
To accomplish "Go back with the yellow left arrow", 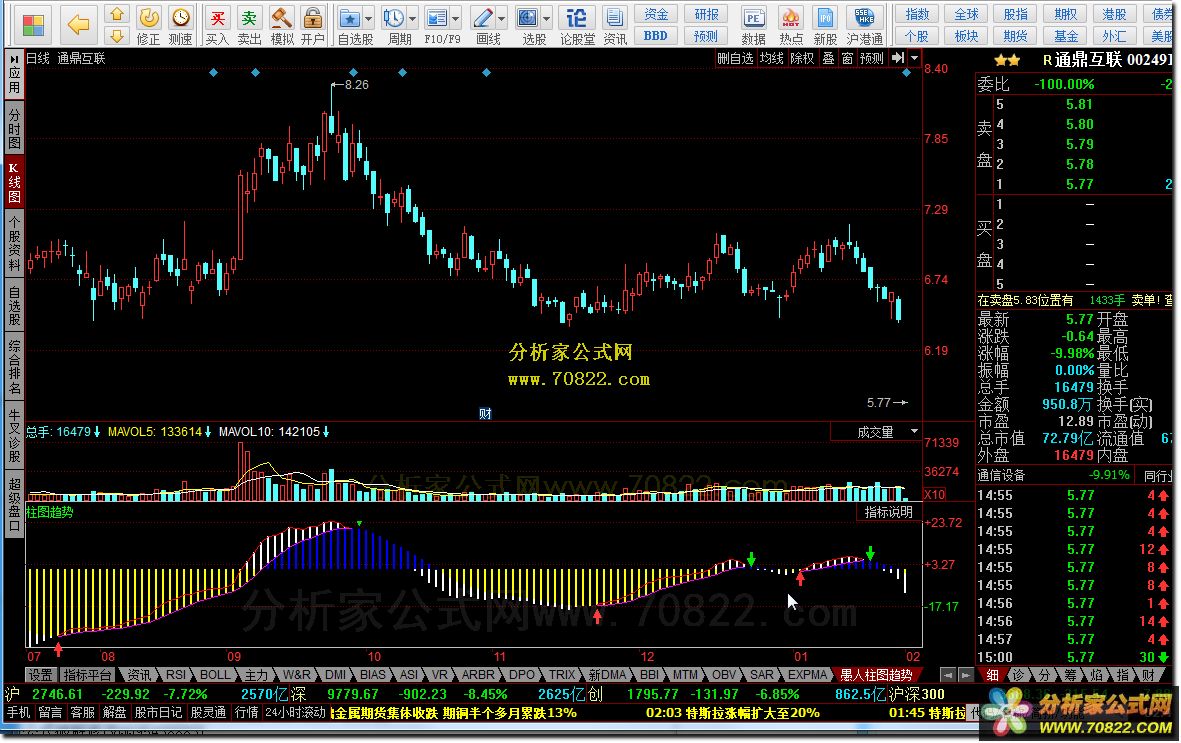I will pos(78,24).
